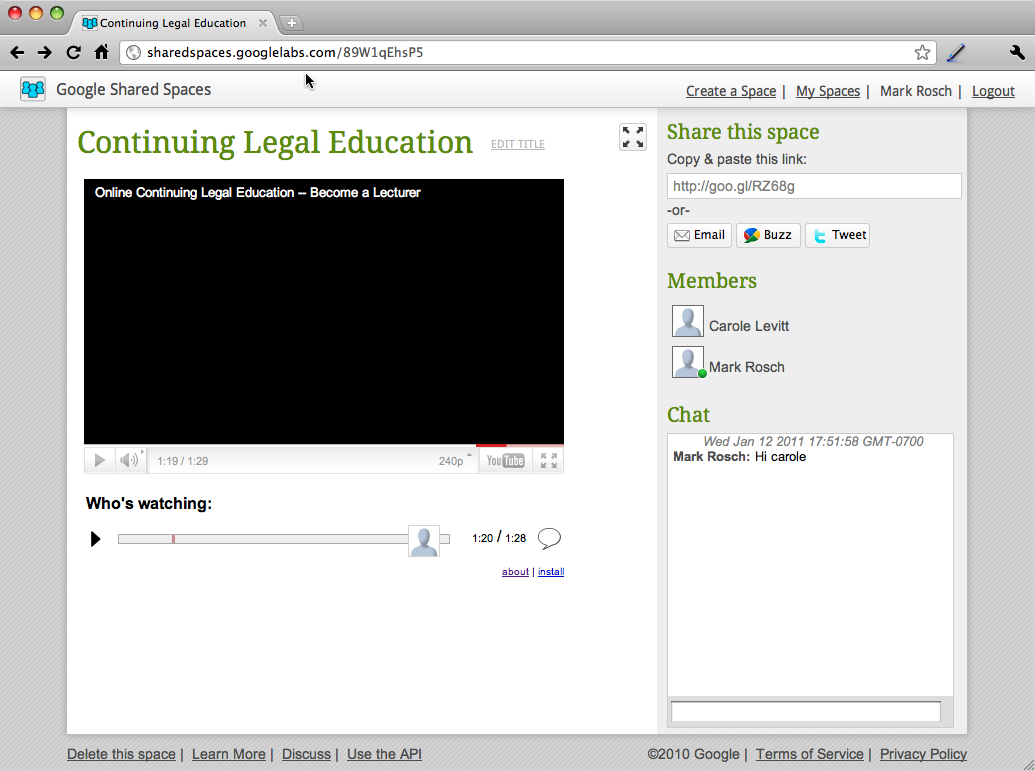Image resolution: width=1035 pixels, height=771 pixels.
Task: Click the red marker on watching timeline
Action: click(173, 539)
